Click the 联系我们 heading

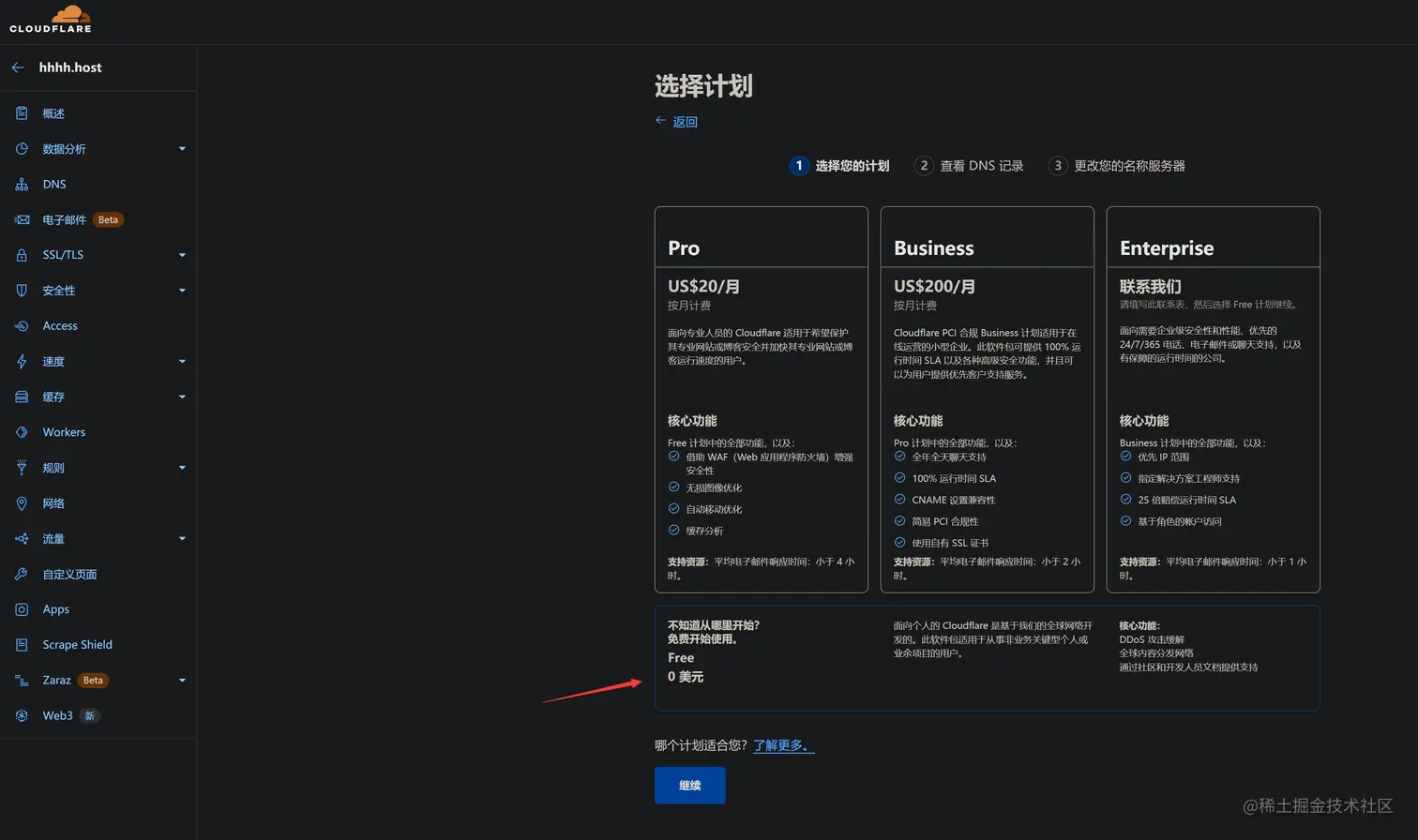click(x=1151, y=287)
